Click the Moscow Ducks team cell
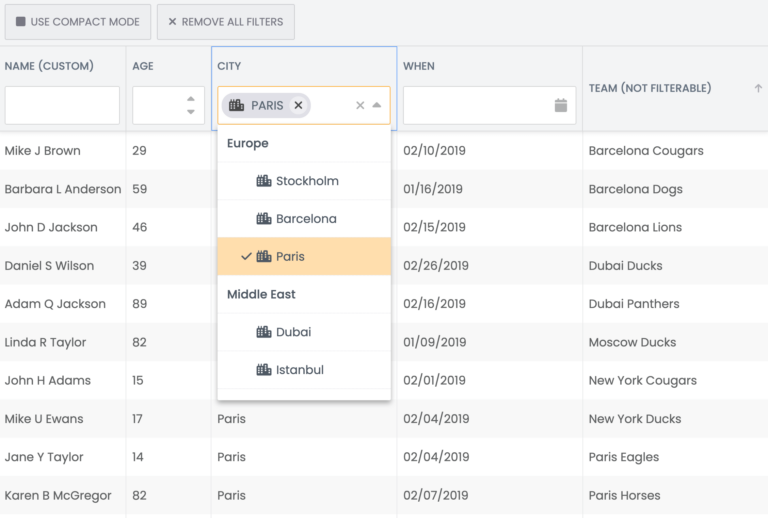Screen dimensions: 768x518 tap(675, 342)
